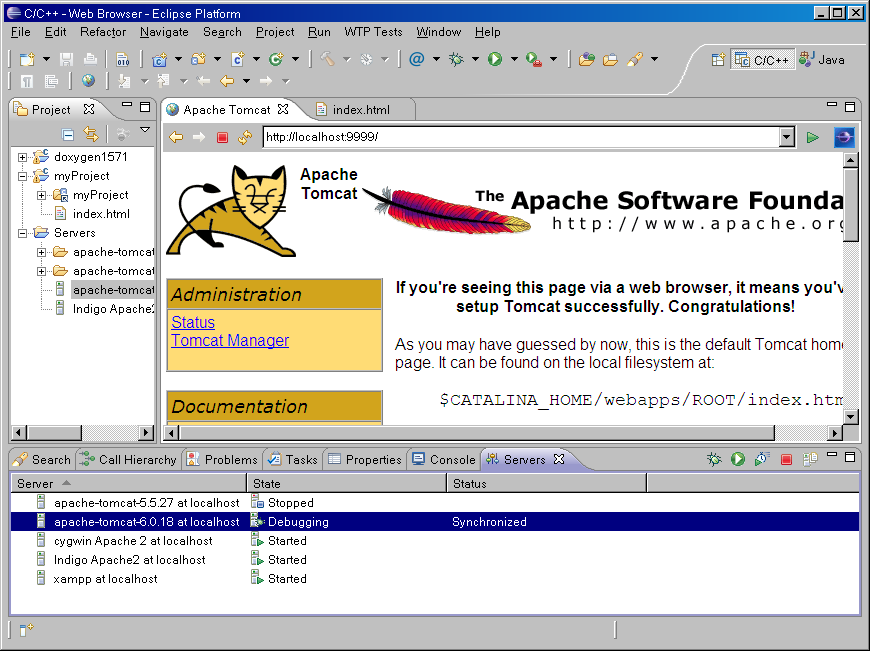Collapse the Servers folder in Project tree

pyautogui.click(x=23, y=233)
